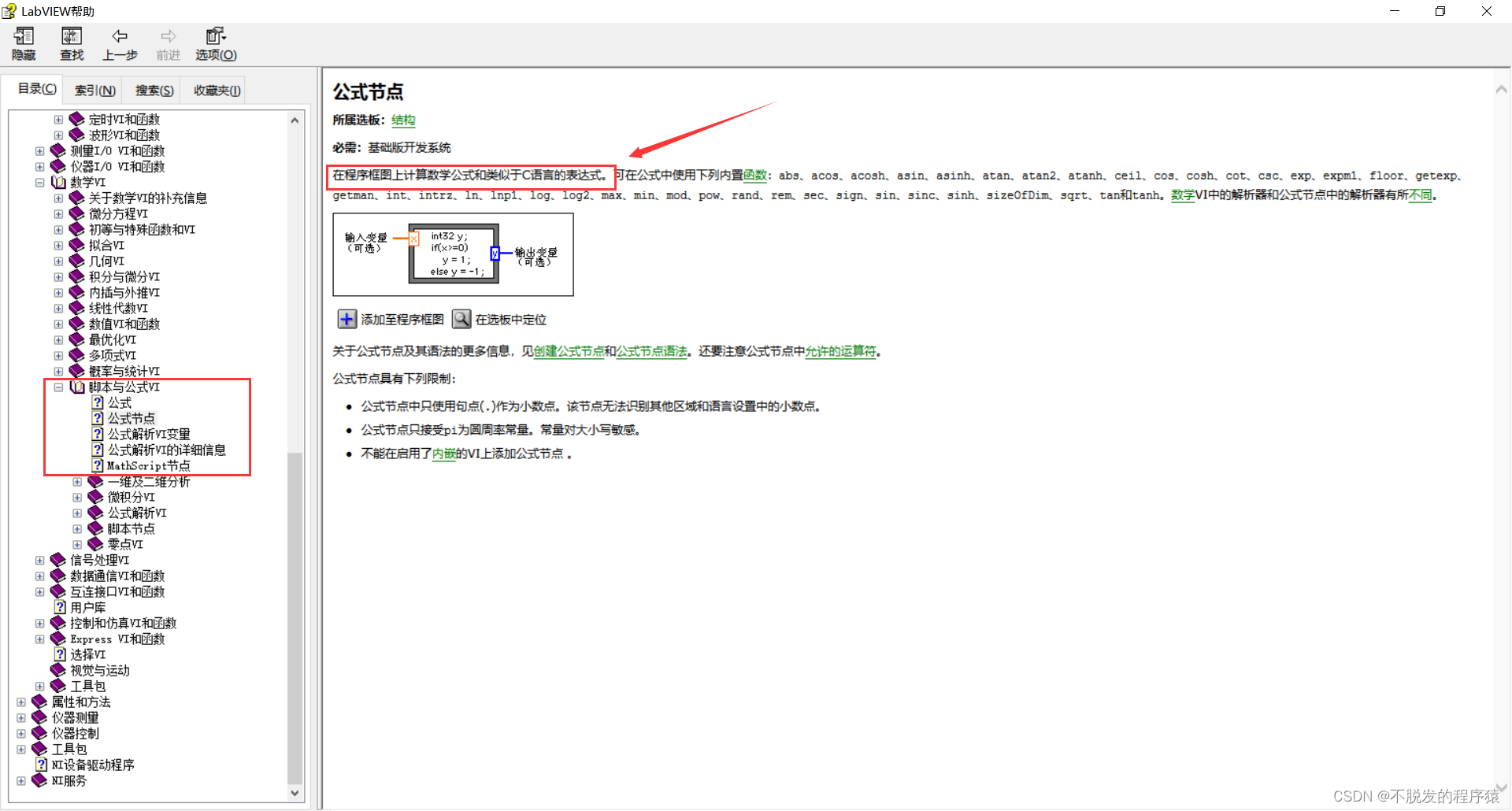Click the 添加至程序框图 plus icon
Viewport: 1512px width, 811px height.
click(346, 319)
